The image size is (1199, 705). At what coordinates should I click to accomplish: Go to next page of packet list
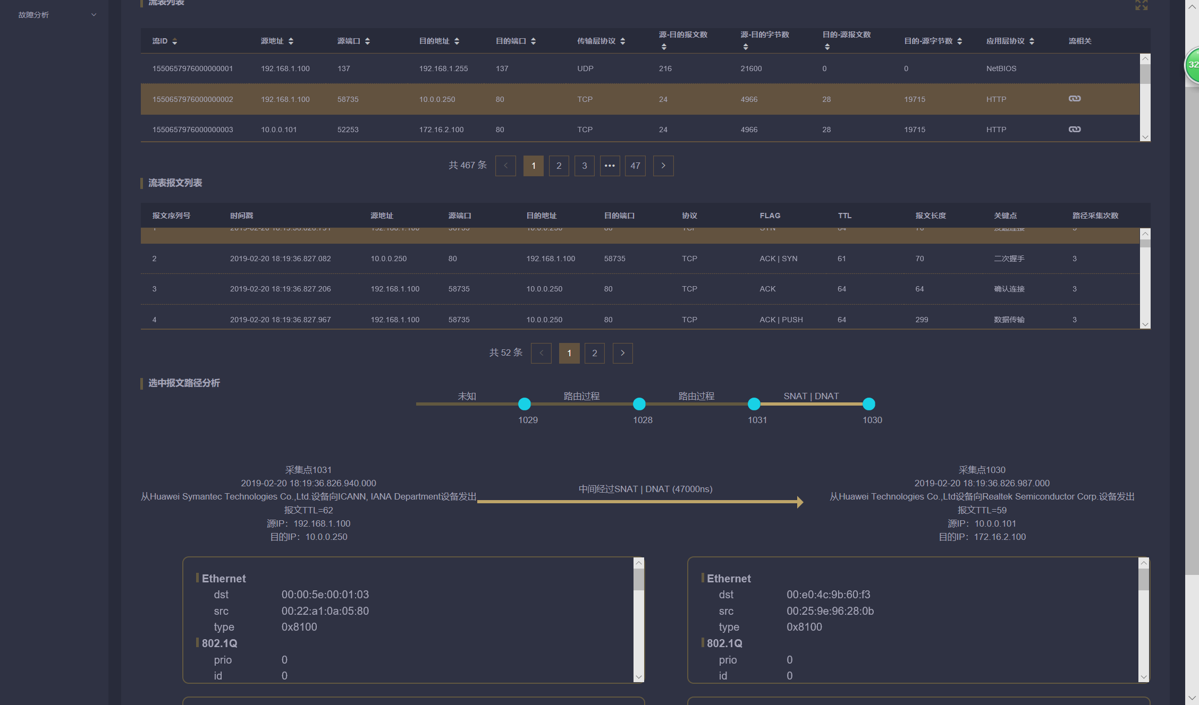pyautogui.click(x=622, y=353)
